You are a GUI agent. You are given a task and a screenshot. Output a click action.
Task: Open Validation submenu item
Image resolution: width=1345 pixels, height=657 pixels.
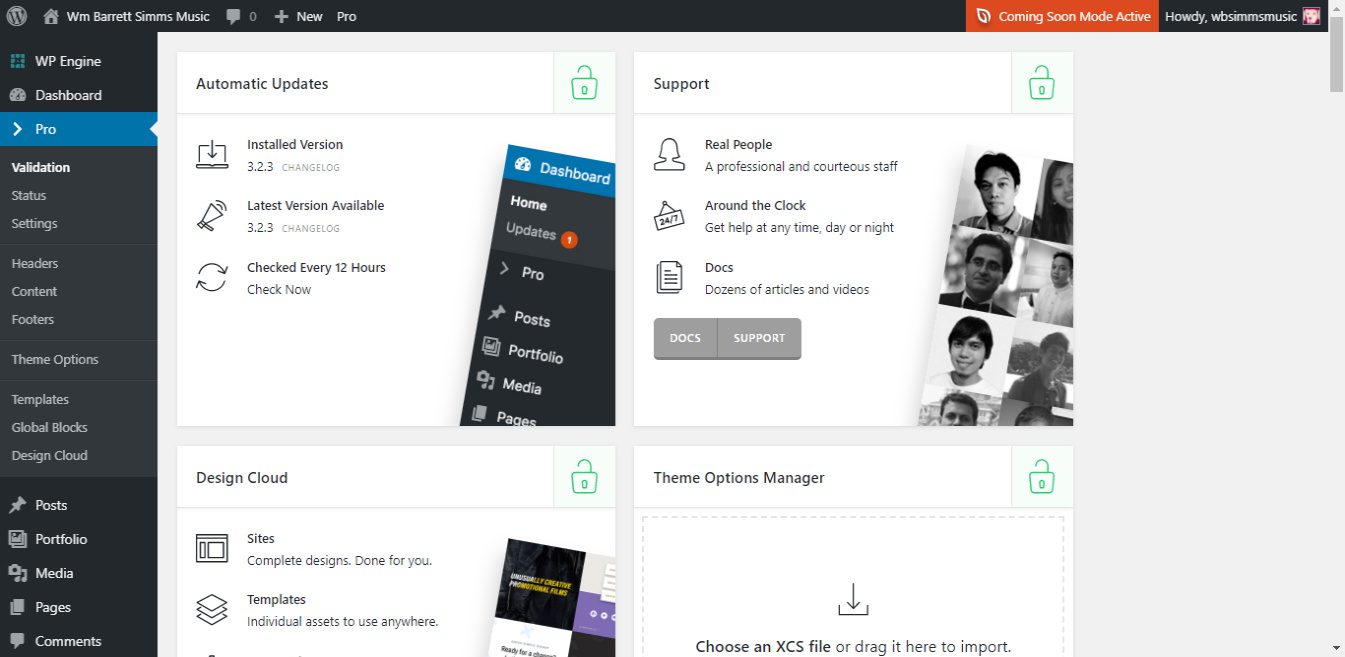pyautogui.click(x=41, y=167)
